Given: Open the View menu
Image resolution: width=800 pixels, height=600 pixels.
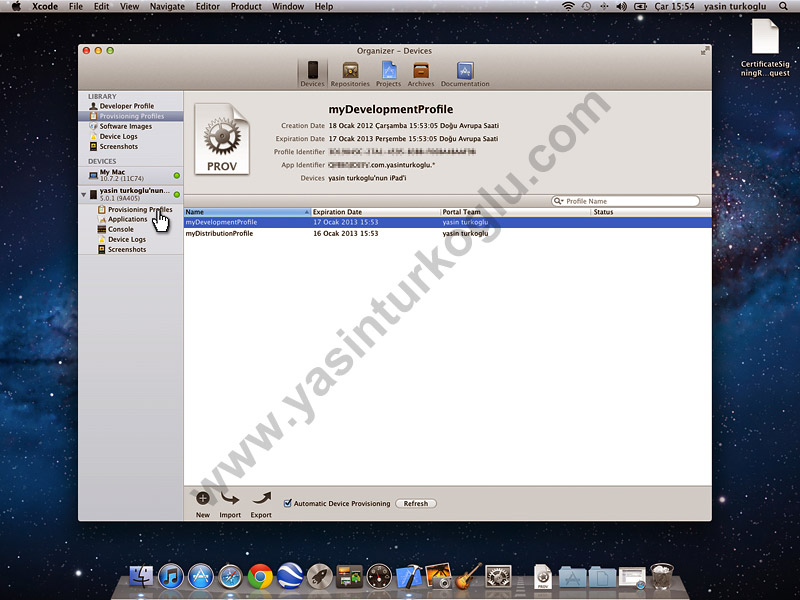Looking at the screenshot, I should pyautogui.click(x=129, y=7).
